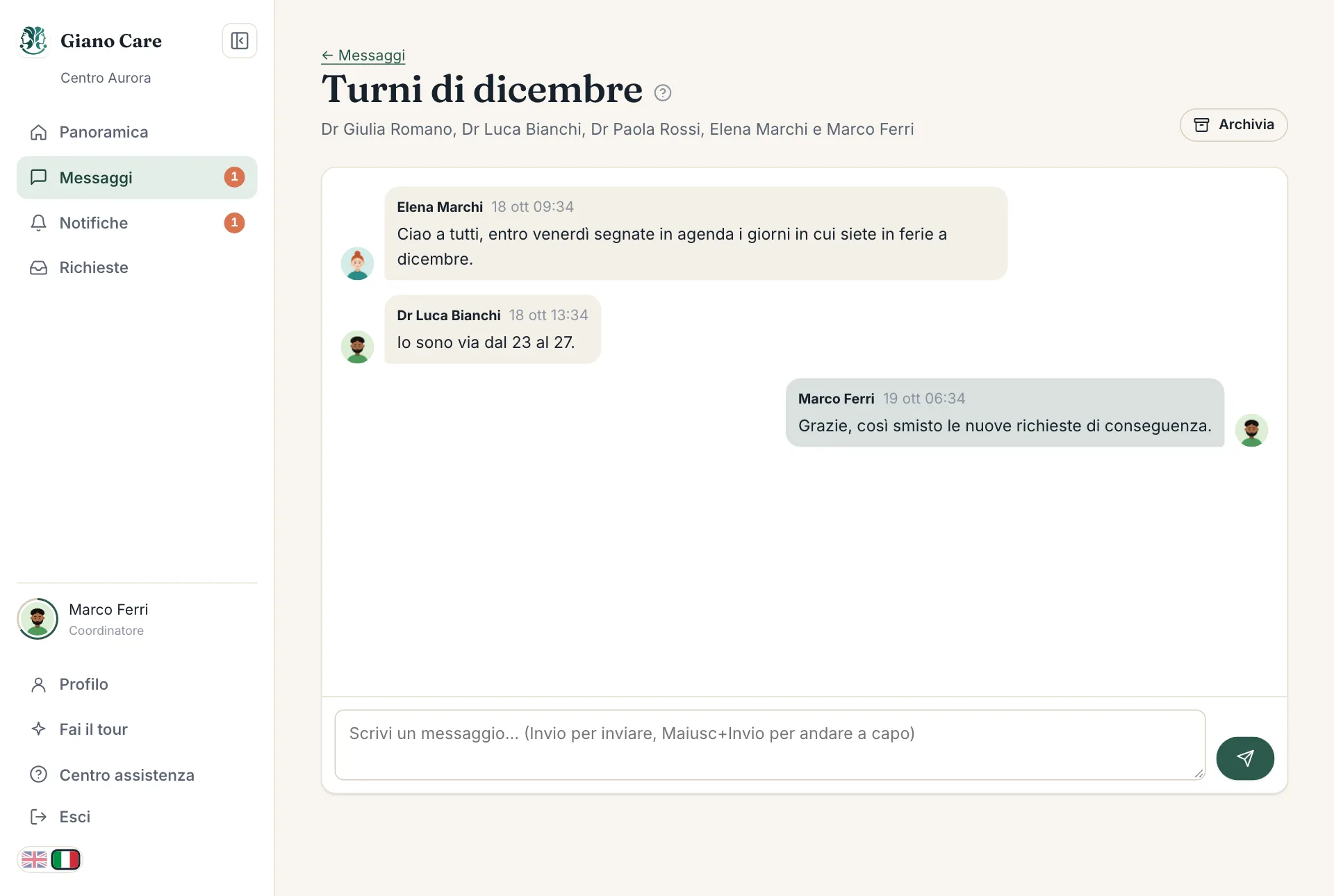1334x896 pixels.
Task: Click the 'Turni di dicembre' title
Action: point(482,90)
